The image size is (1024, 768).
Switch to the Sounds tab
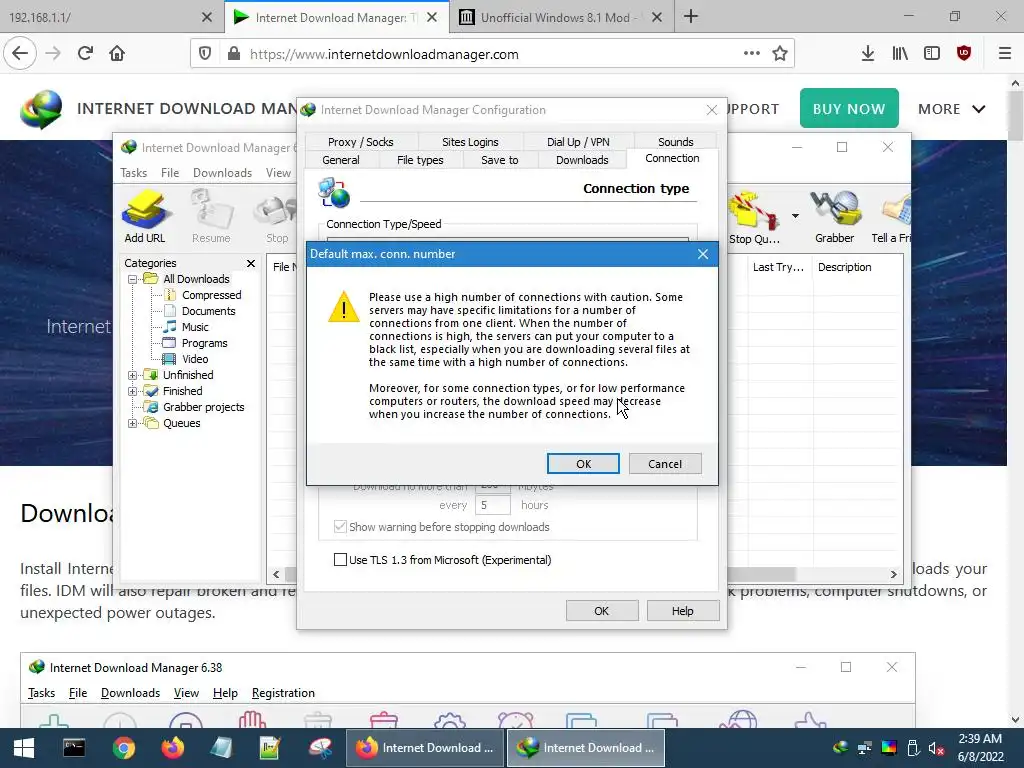[675, 142]
